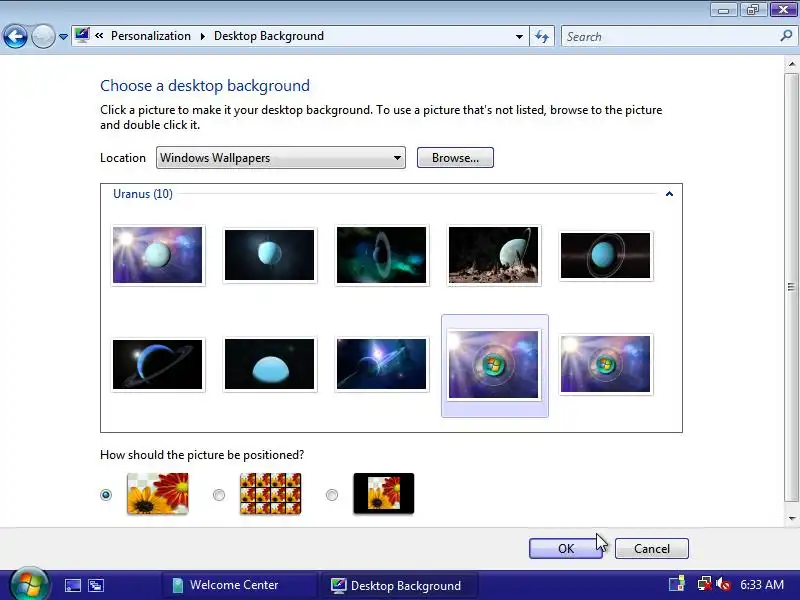Choose the center picture position radio
800x600 pixels.
(x=332, y=495)
